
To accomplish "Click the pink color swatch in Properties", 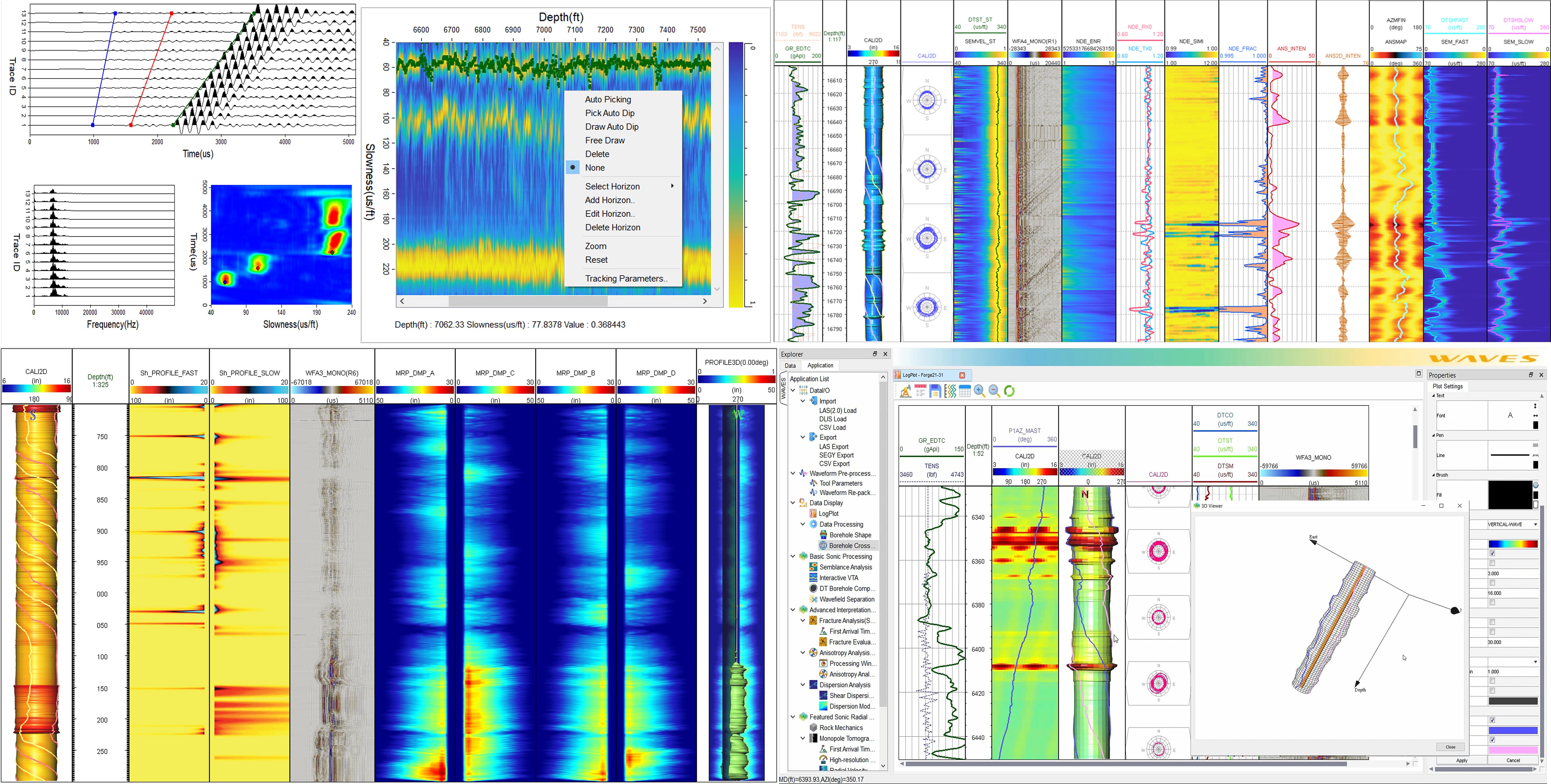I will click(x=1512, y=750).
